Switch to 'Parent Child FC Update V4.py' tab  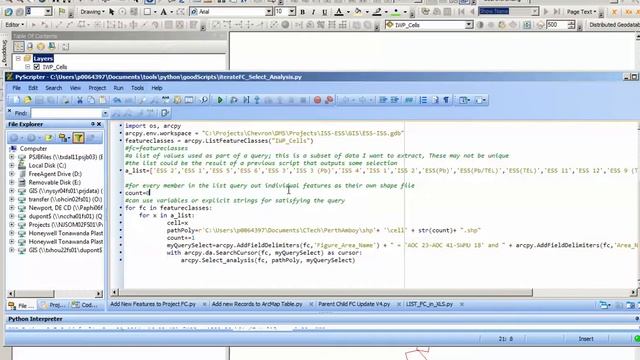click(354, 304)
